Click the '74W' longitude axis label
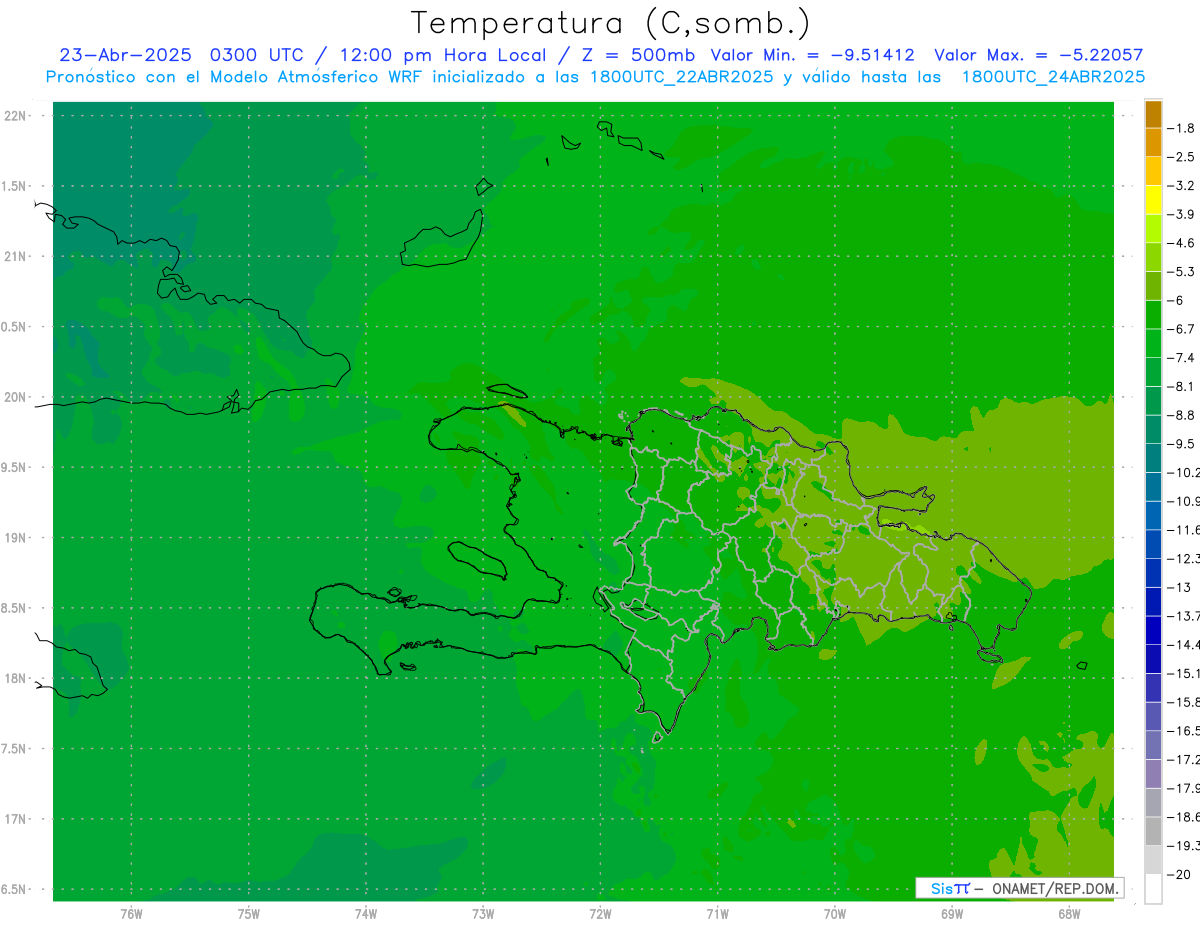The image size is (1200, 927). tap(366, 913)
